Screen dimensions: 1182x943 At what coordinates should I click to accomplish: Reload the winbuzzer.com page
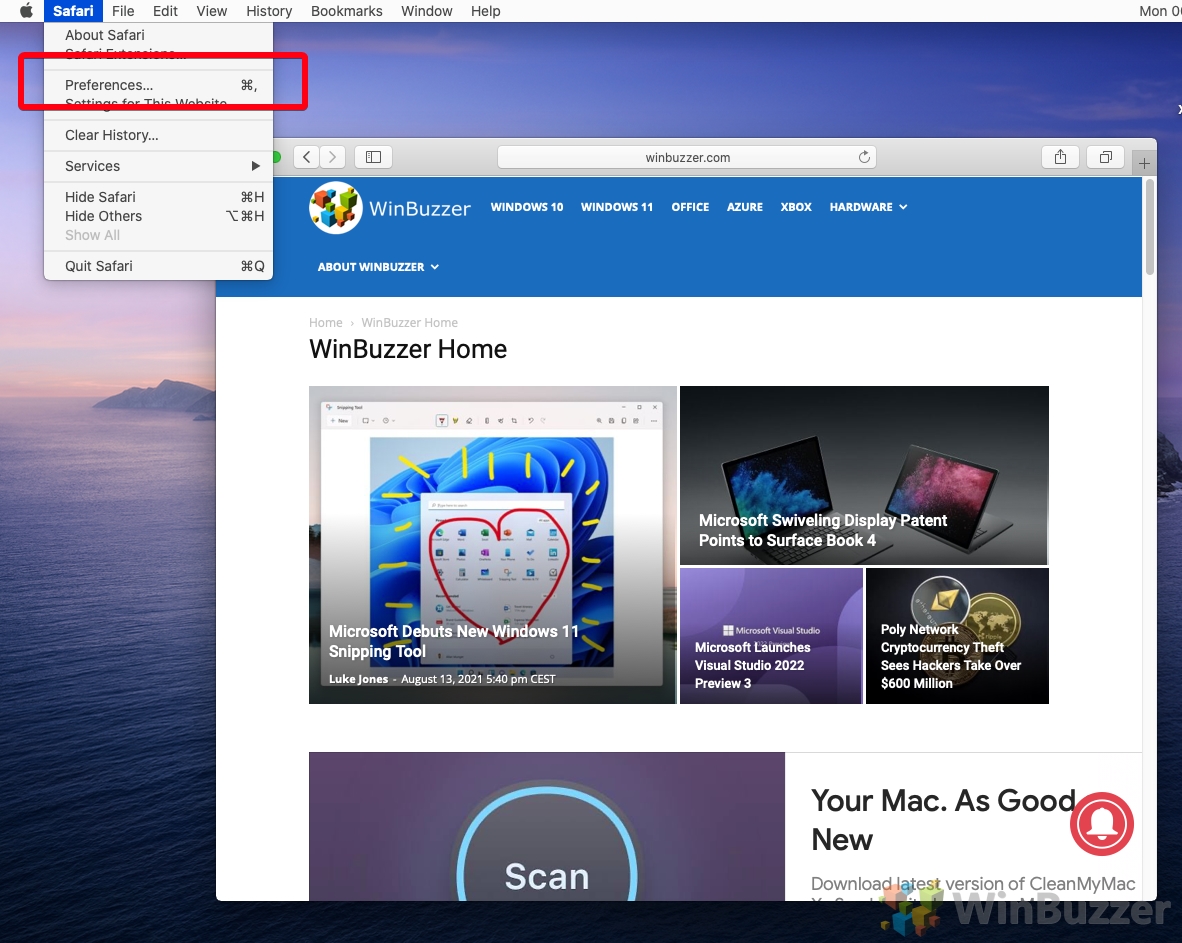click(x=864, y=157)
